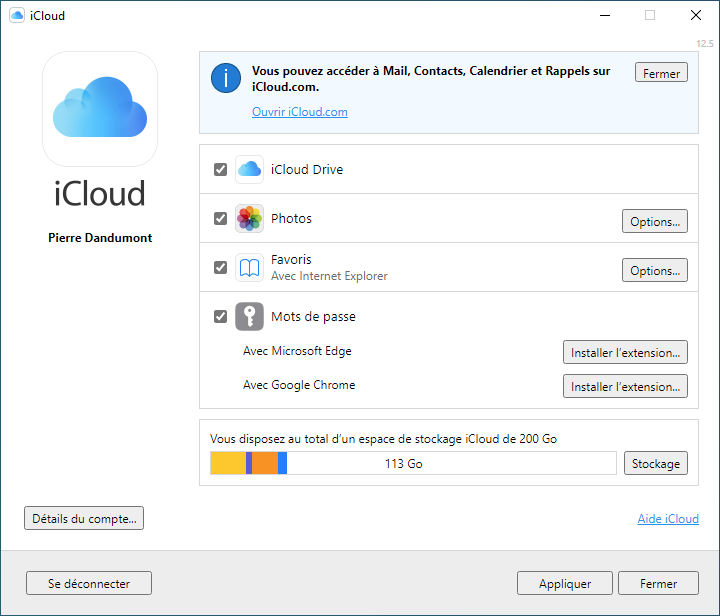The width and height of the screenshot is (720, 616).
Task: Open Options for Photos
Action: tap(655, 221)
